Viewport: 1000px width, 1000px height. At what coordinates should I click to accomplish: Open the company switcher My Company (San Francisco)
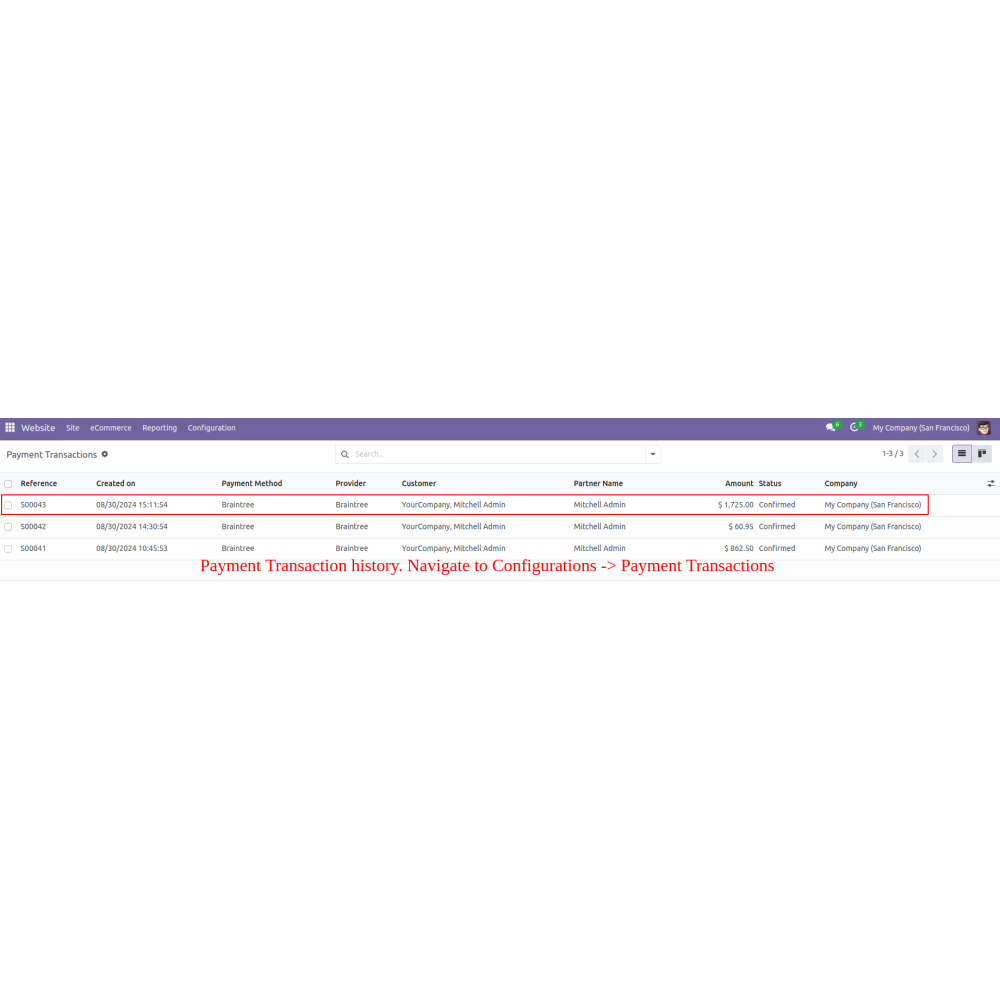[920, 428]
